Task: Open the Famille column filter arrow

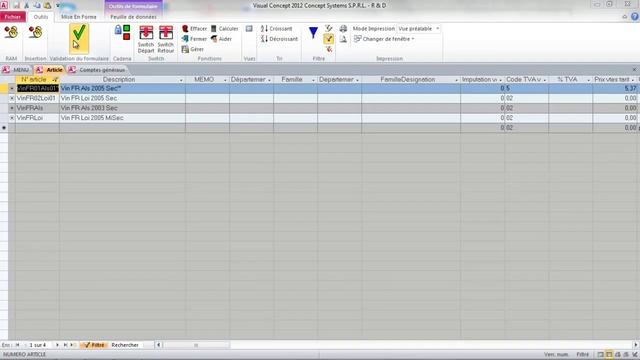Action: pos(313,80)
